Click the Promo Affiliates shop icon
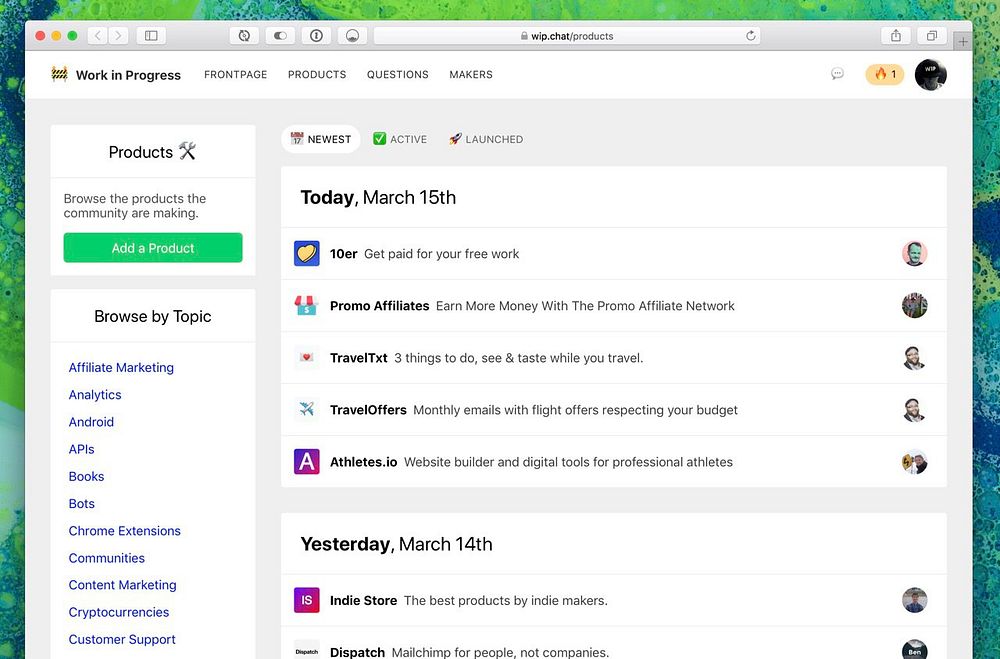This screenshot has width=1000, height=659. click(307, 306)
